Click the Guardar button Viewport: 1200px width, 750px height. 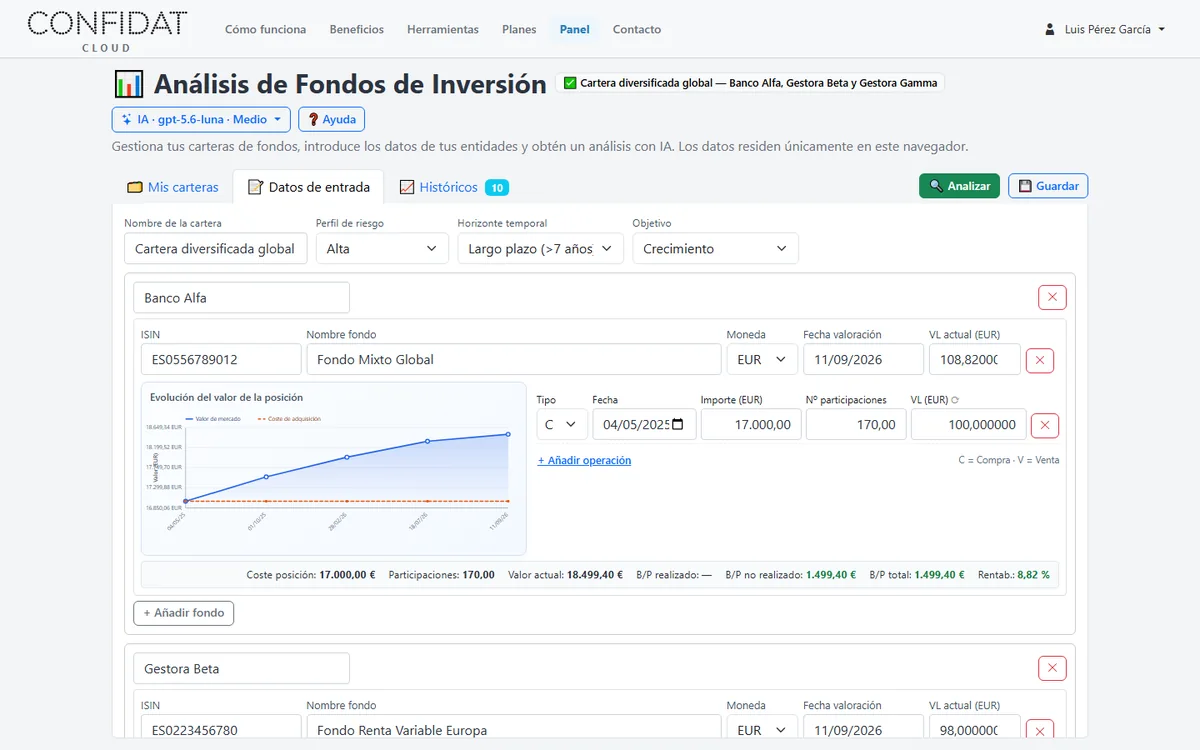(1048, 186)
